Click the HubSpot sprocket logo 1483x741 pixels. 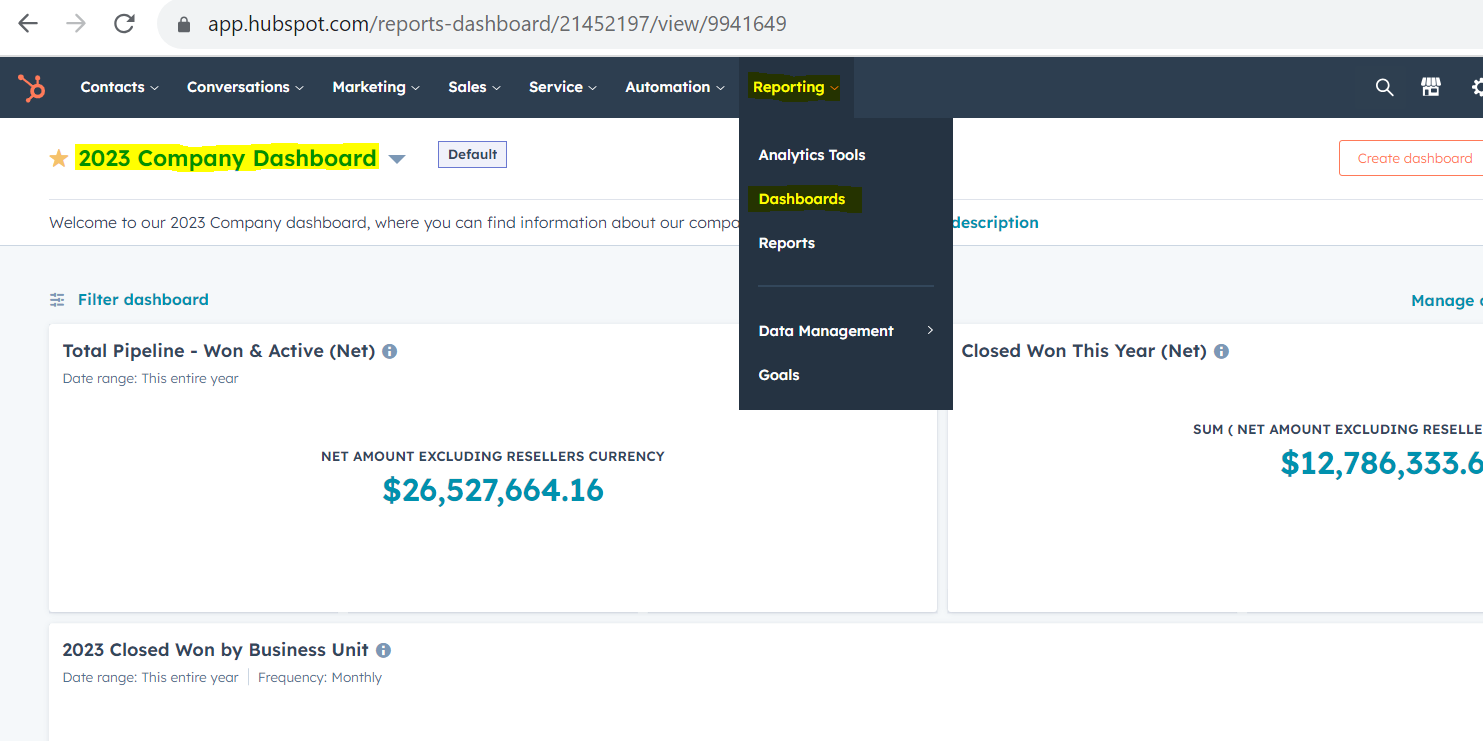coord(32,88)
